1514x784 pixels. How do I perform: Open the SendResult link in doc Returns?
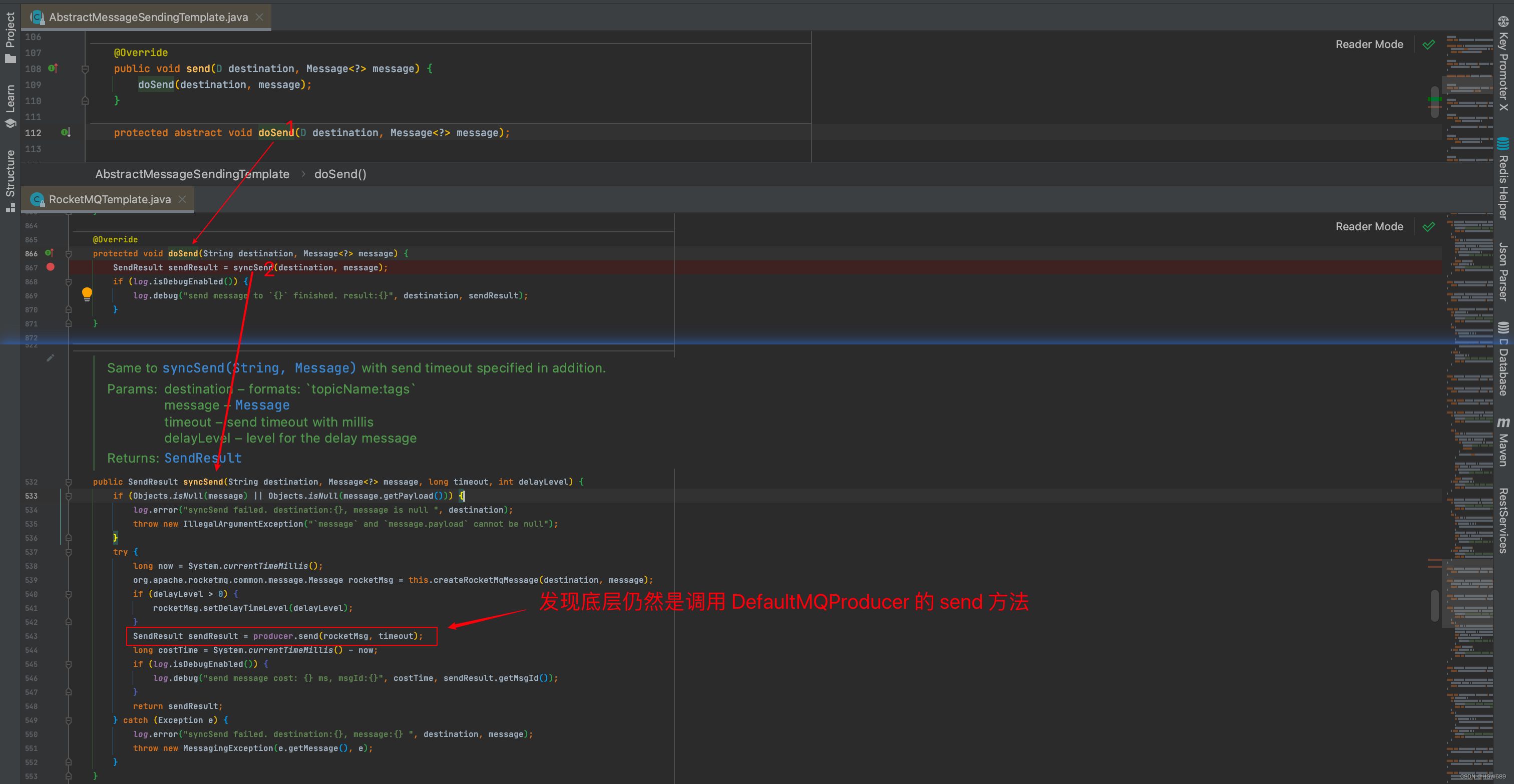(203, 458)
